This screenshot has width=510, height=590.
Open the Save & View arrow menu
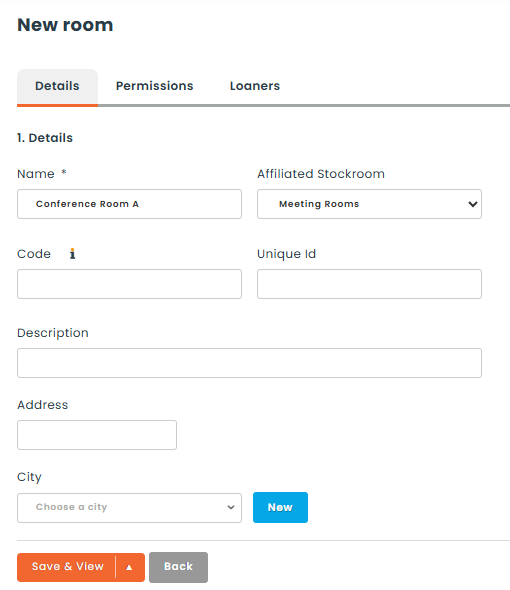129,567
